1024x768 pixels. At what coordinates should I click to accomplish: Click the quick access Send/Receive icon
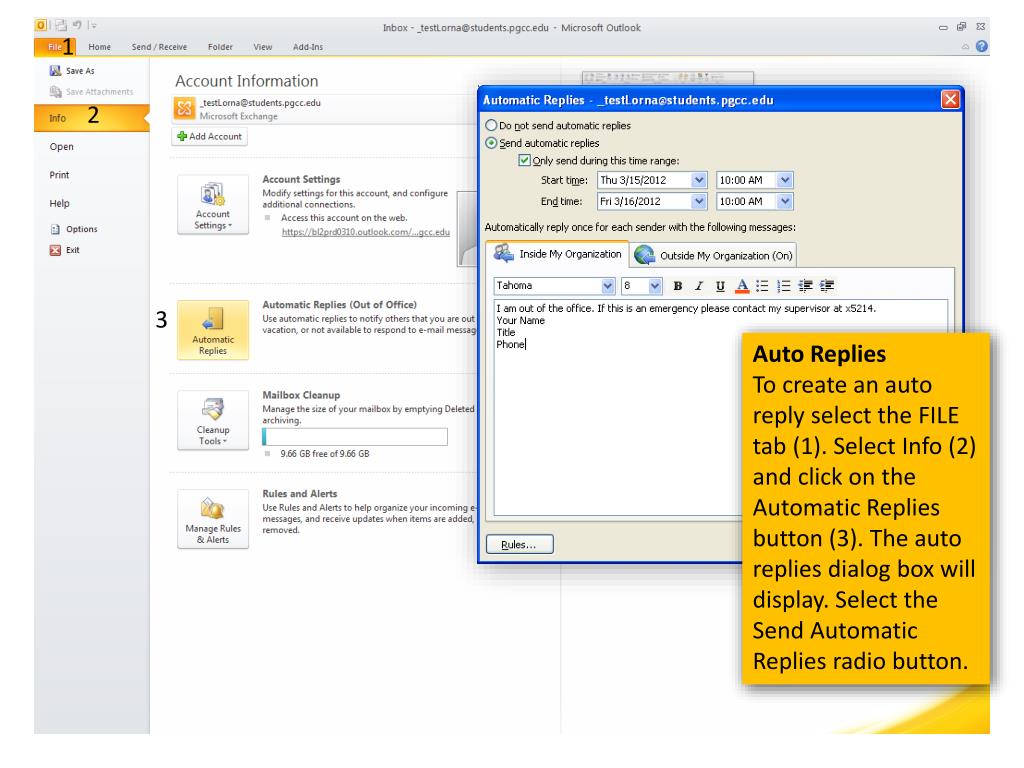point(61,25)
